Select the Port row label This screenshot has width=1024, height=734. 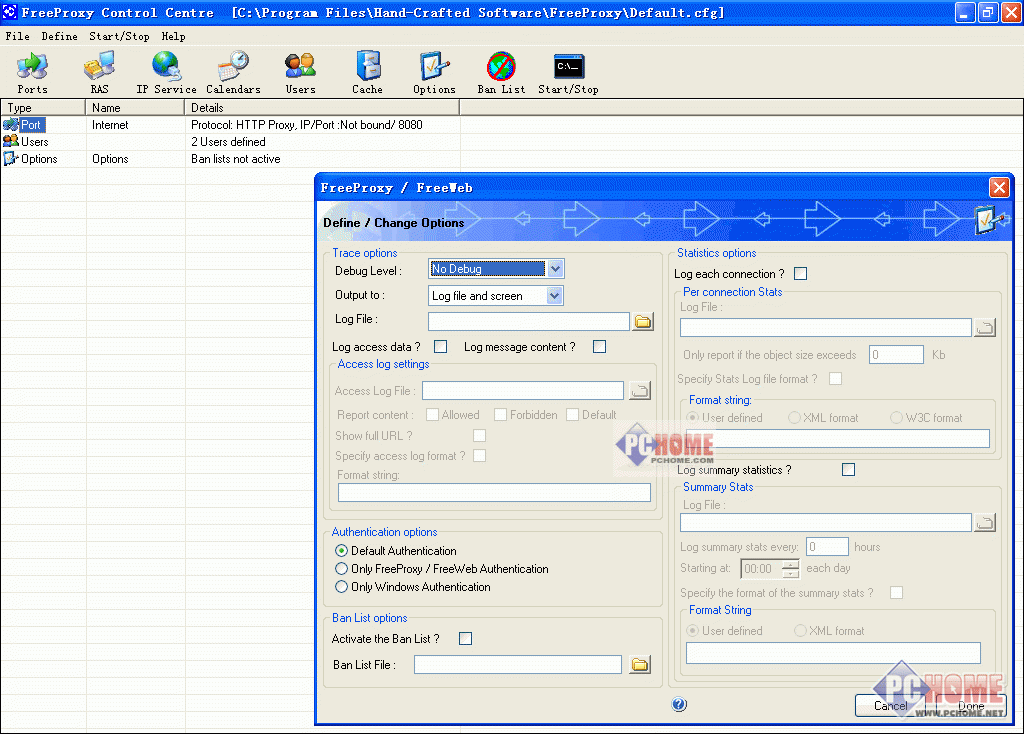[x=31, y=125]
